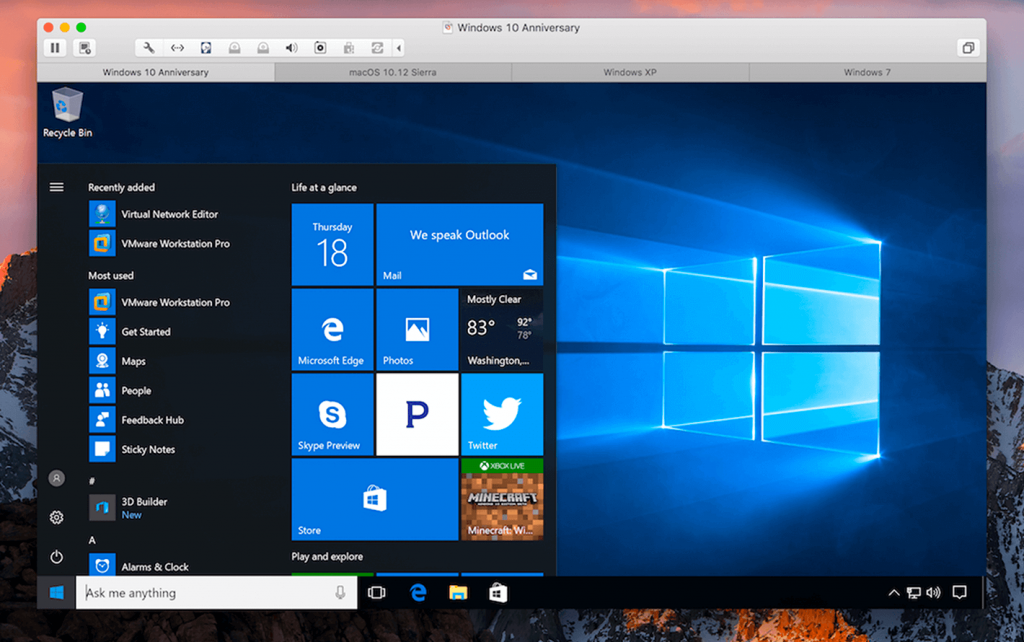Click the A letter group header
Viewport: 1024px width, 642px height.
coord(92,540)
